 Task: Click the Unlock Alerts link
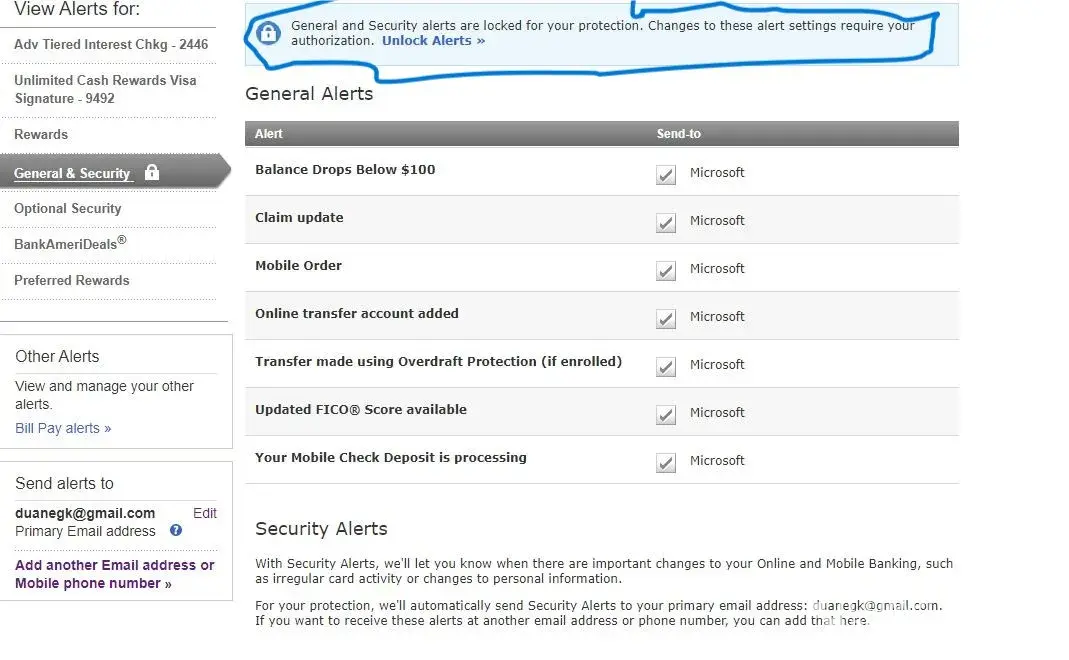tap(433, 41)
